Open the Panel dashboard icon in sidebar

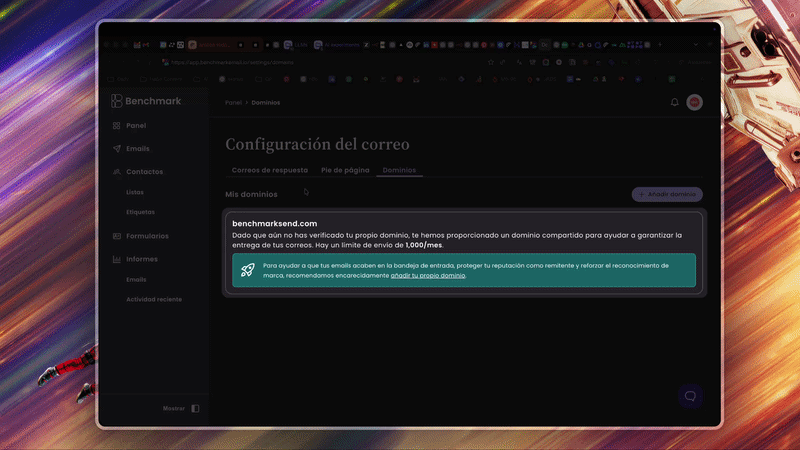(x=116, y=126)
